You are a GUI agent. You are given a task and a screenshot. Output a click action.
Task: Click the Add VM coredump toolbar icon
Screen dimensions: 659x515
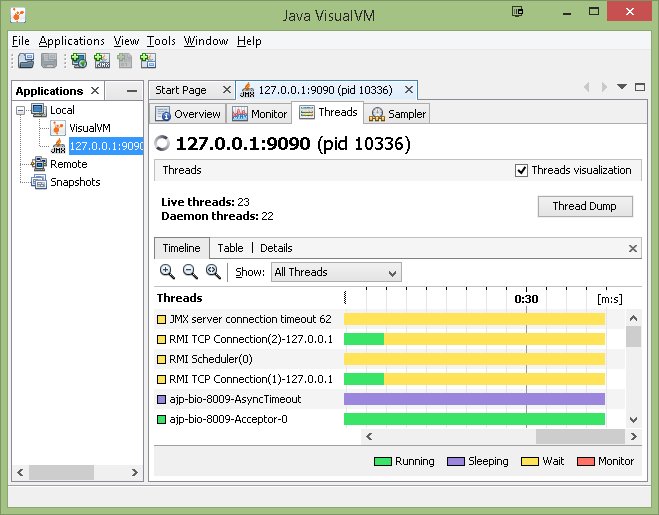(x=124, y=61)
